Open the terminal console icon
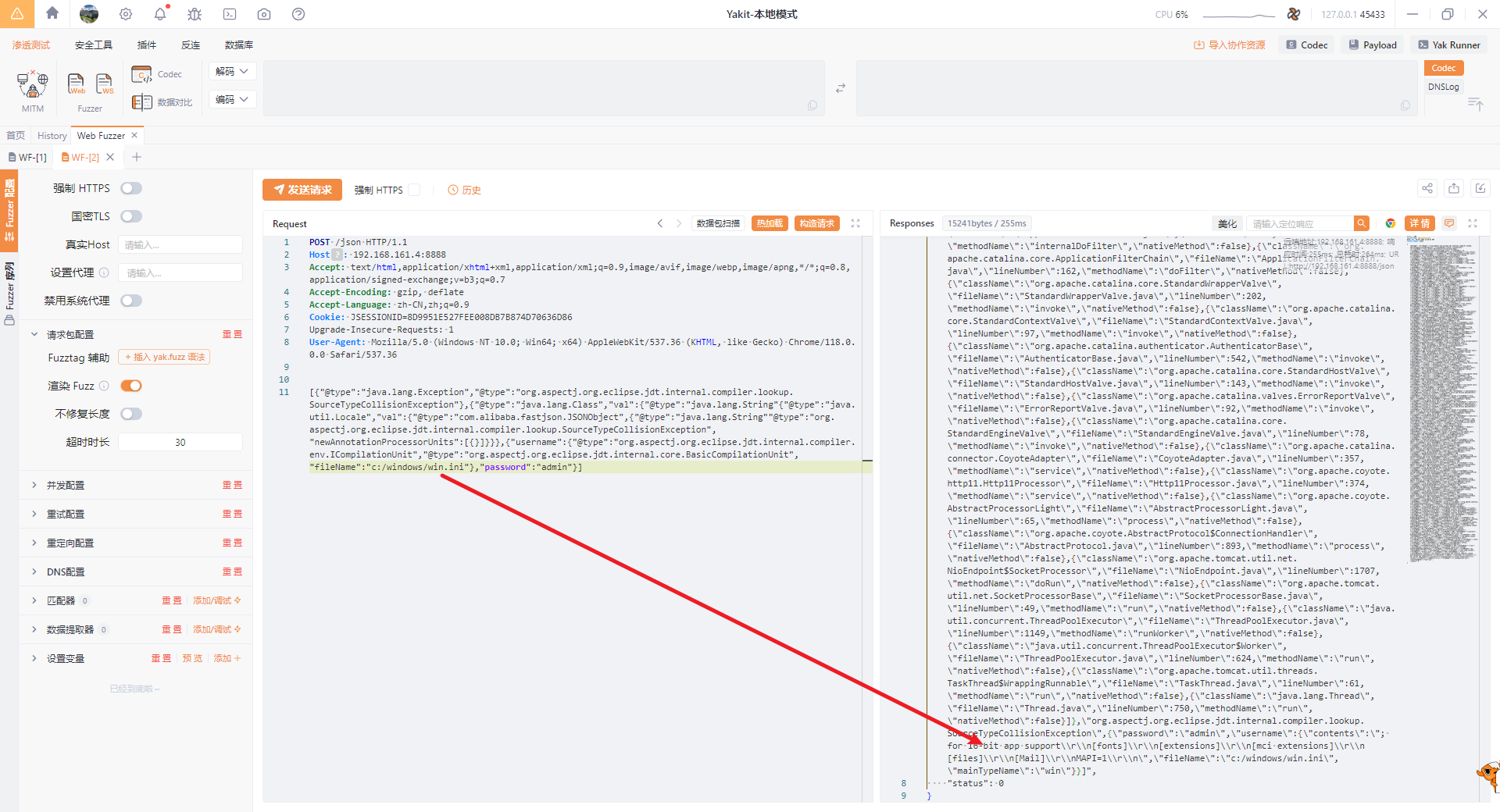1500x812 pixels. pyautogui.click(x=230, y=14)
